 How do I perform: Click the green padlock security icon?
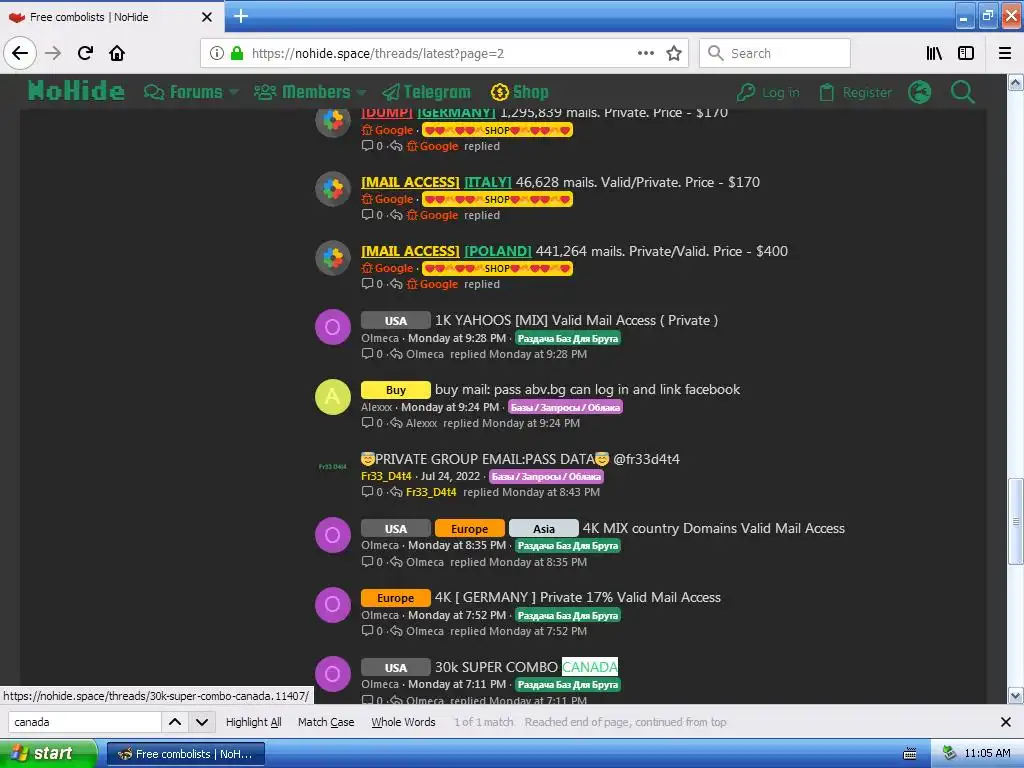236,53
